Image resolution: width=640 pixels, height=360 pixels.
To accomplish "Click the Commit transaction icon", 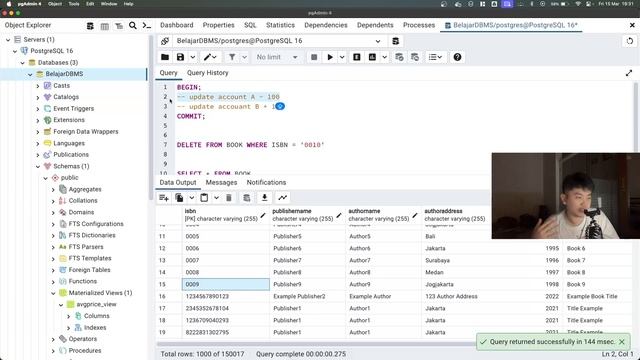I will [x=399, y=57].
